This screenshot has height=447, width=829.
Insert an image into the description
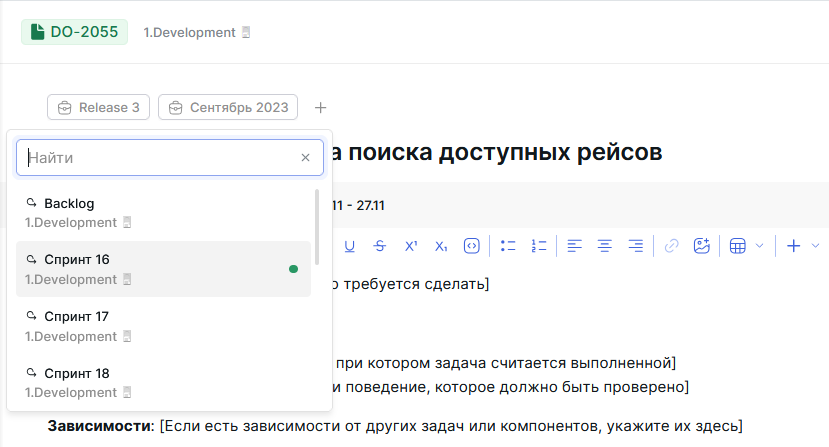[x=701, y=245]
